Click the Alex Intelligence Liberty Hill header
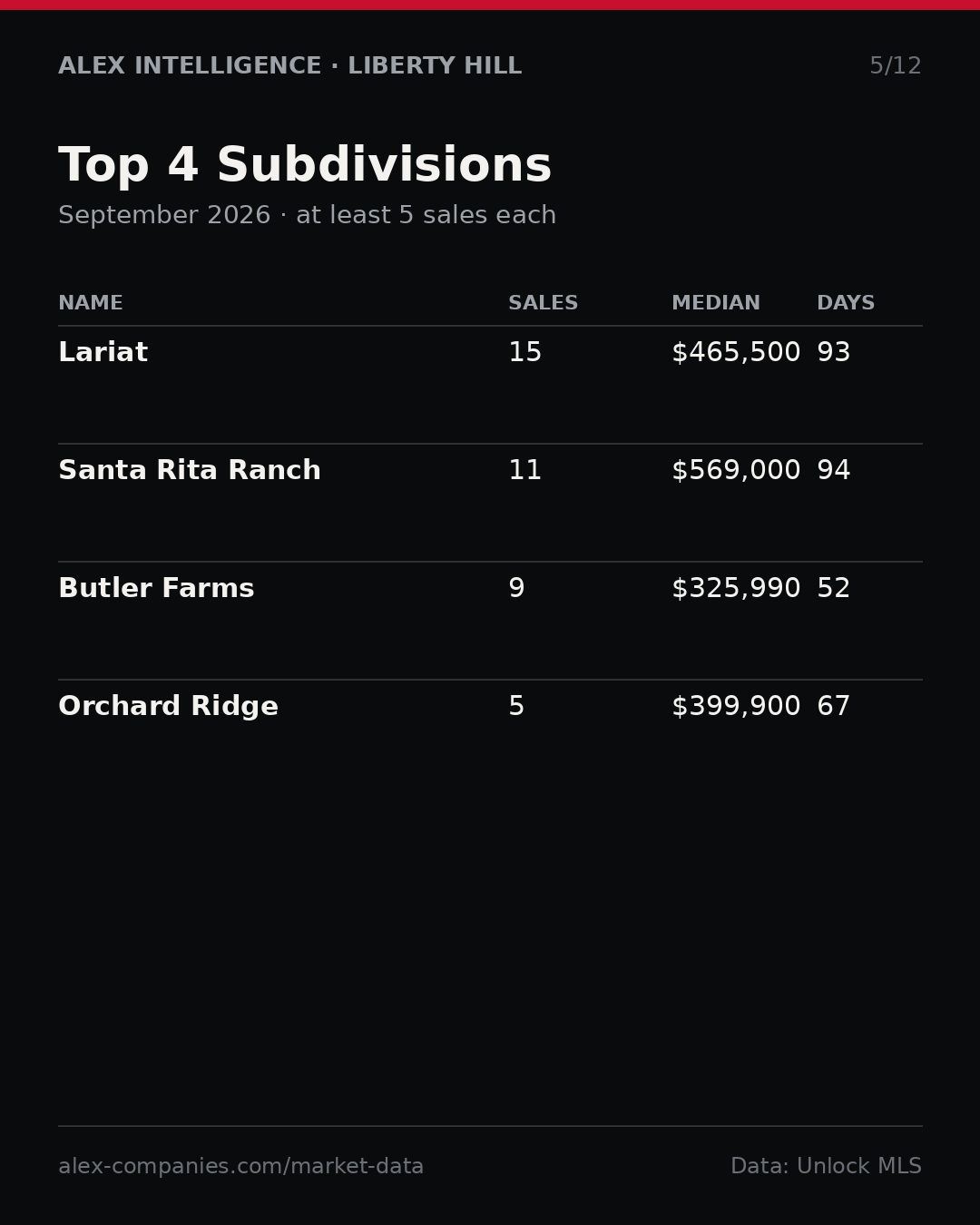Screen dimensions: 980x1225 290,66
